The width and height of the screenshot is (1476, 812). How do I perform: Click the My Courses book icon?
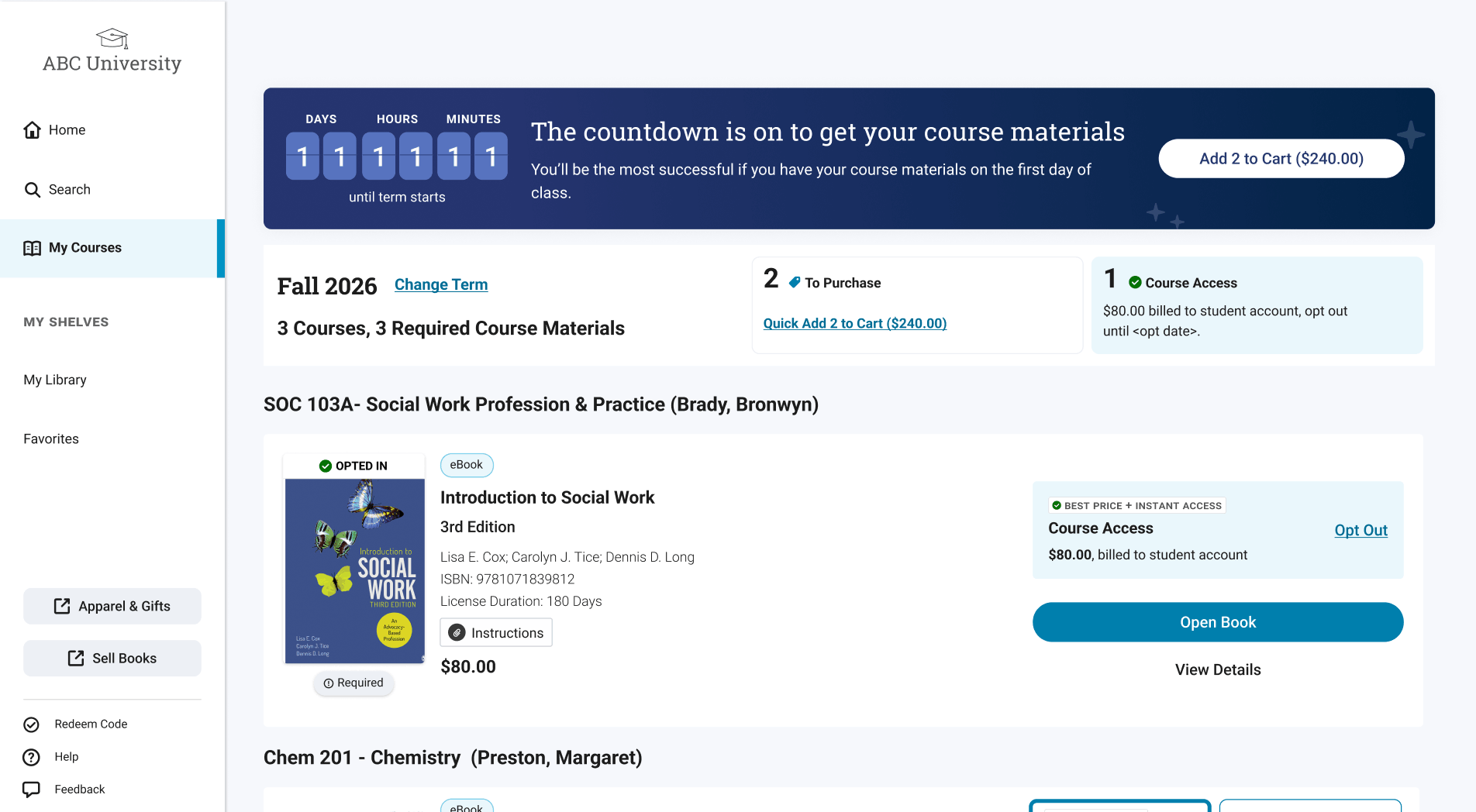click(33, 248)
